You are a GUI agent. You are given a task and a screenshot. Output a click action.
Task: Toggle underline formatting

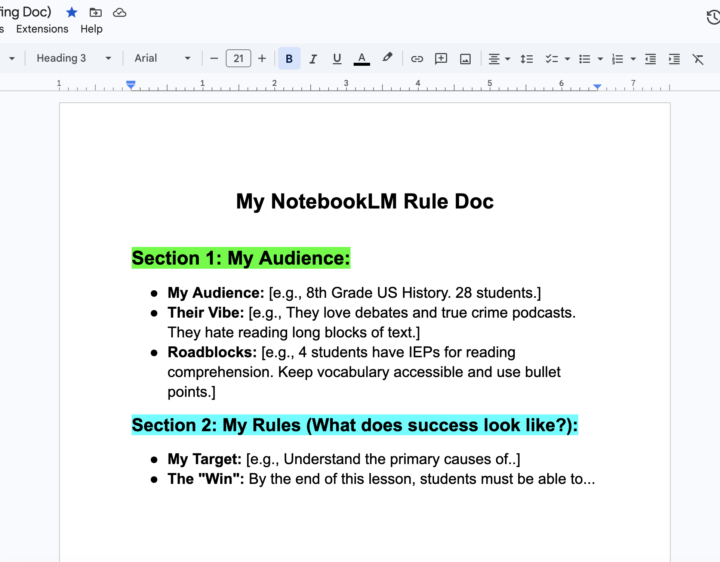point(337,58)
